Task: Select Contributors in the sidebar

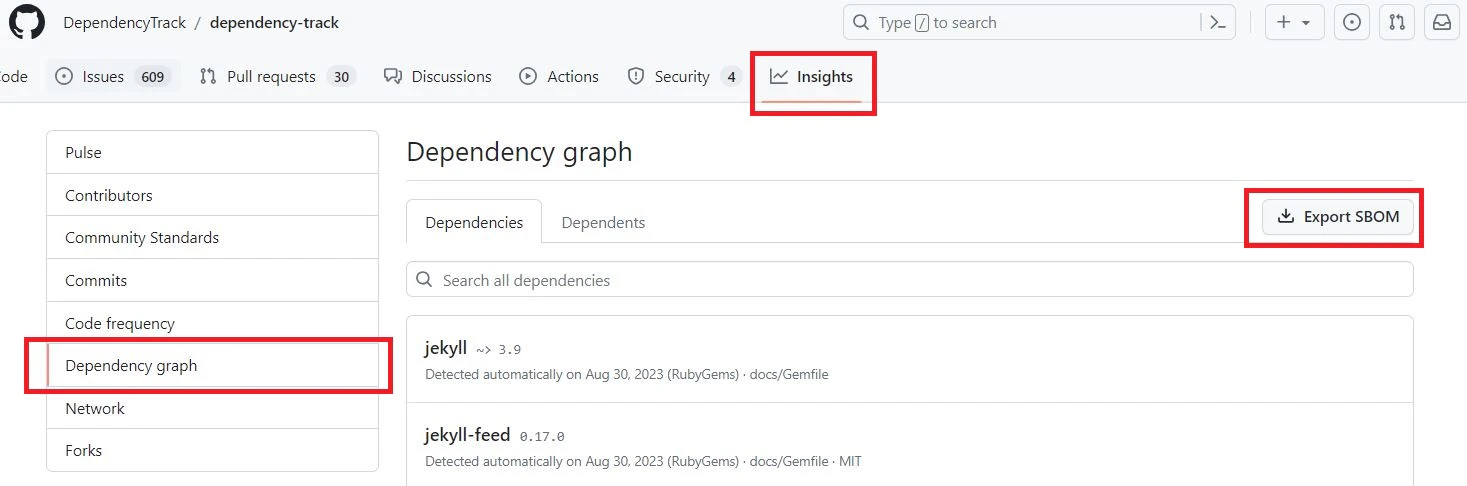Action: point(212,195)
